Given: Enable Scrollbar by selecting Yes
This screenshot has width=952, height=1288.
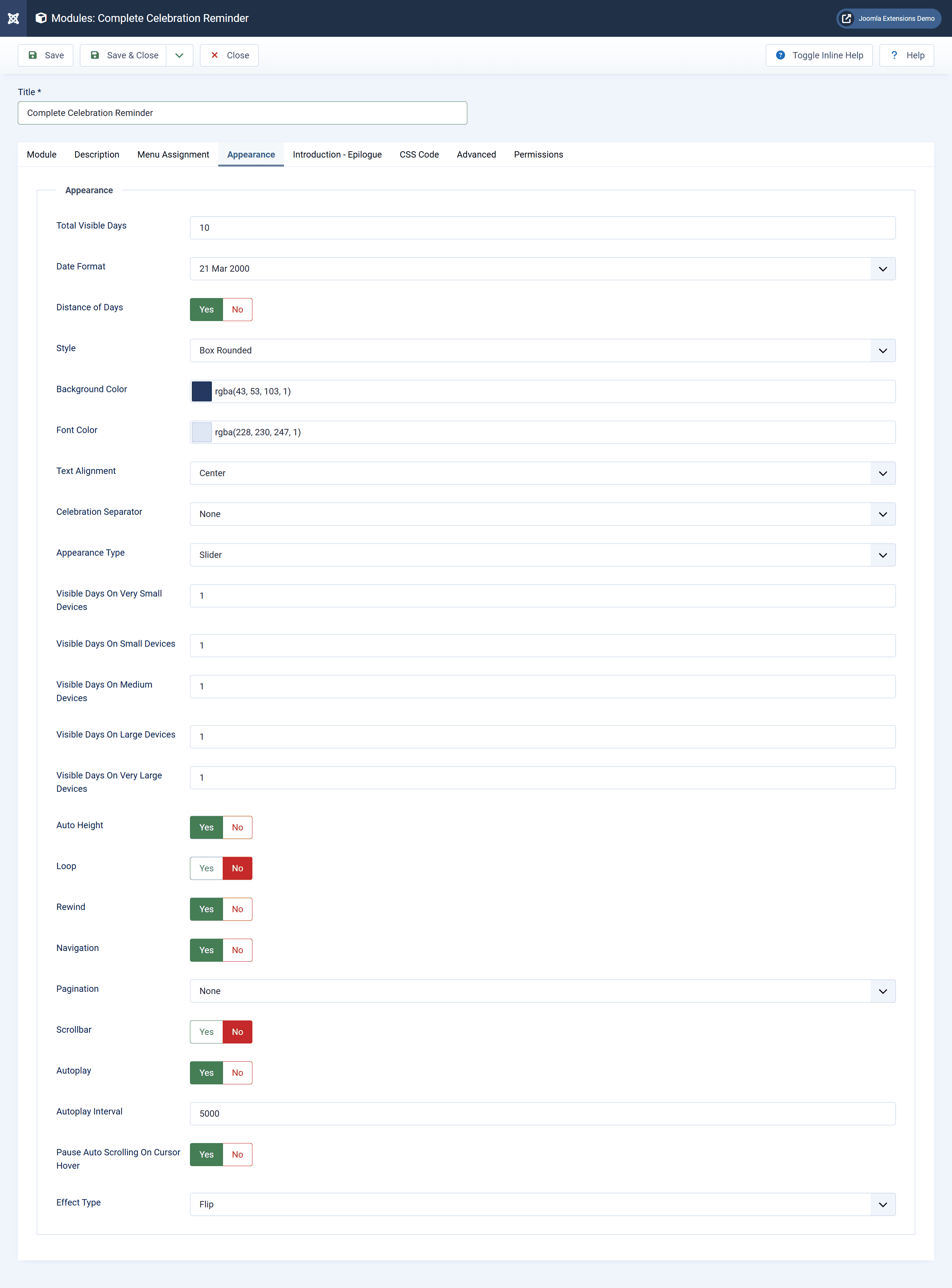Looking at the screenshot, I should [x=206, y=1032].
